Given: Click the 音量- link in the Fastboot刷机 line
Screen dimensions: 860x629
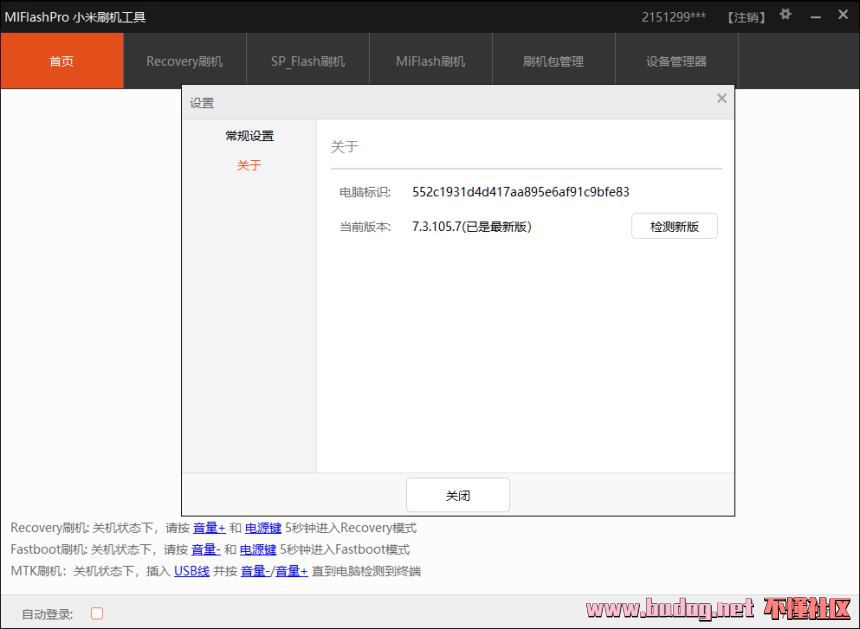Looking at the screenshot, I should point(206,550).
